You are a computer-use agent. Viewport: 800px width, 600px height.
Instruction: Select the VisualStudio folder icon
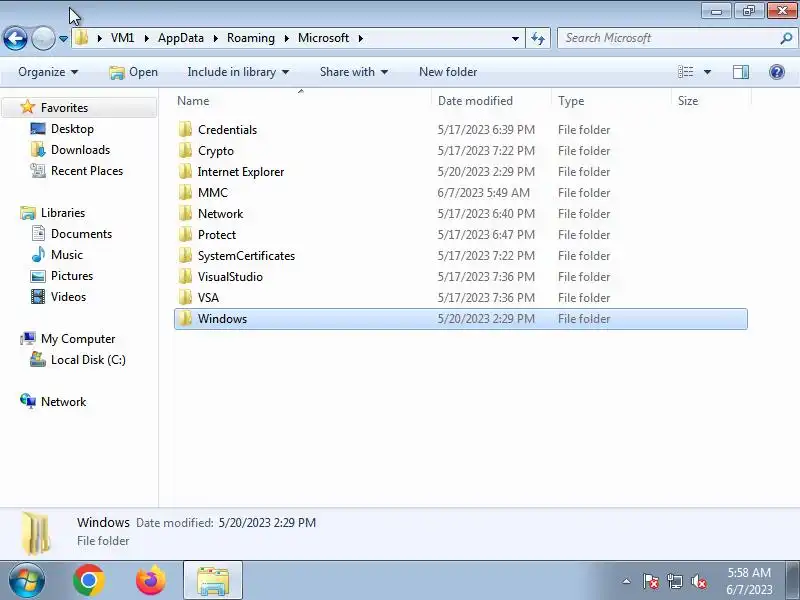click(186, 276)
